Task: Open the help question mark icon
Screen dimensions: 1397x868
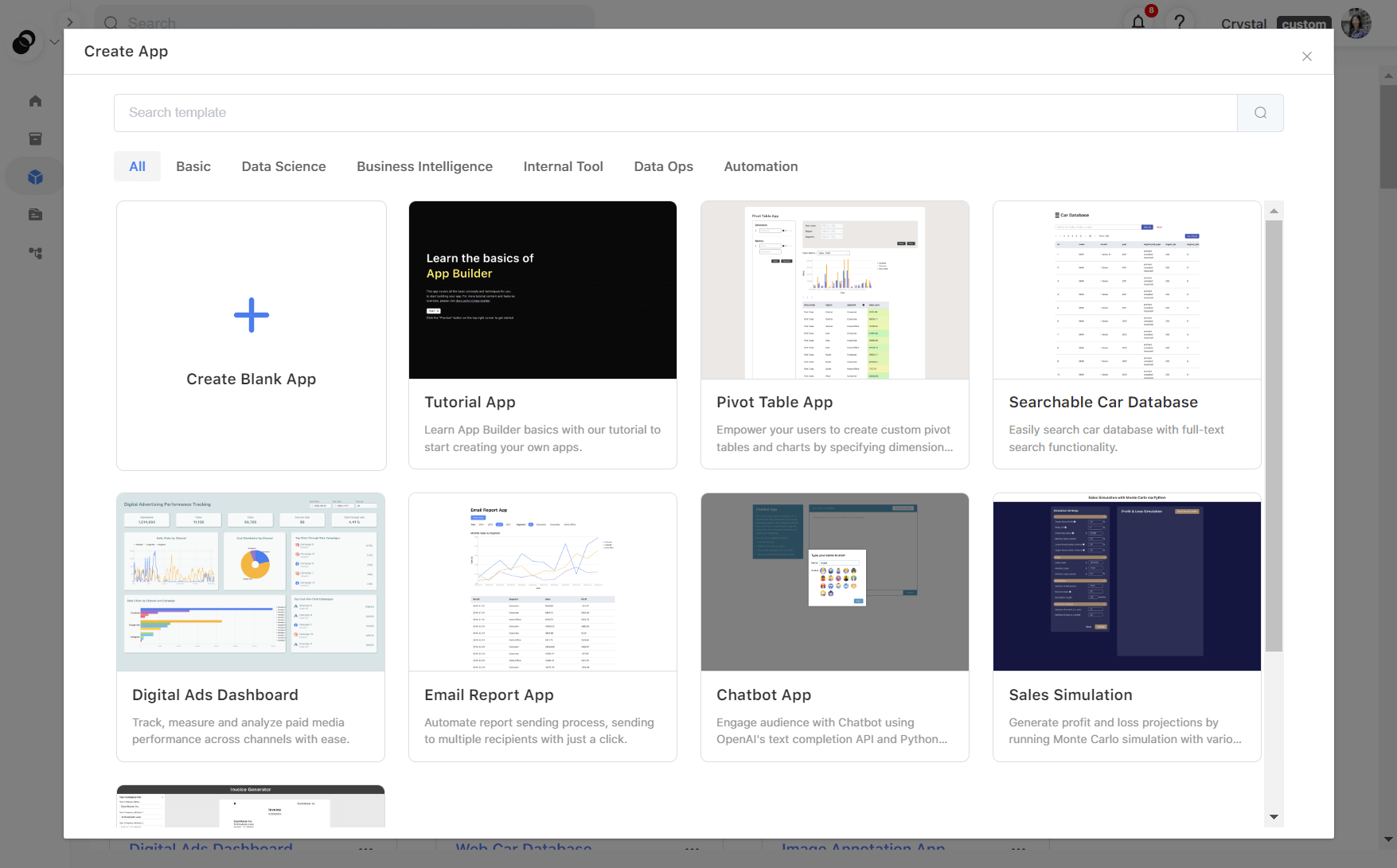Action: click(x=1180, y=22)
